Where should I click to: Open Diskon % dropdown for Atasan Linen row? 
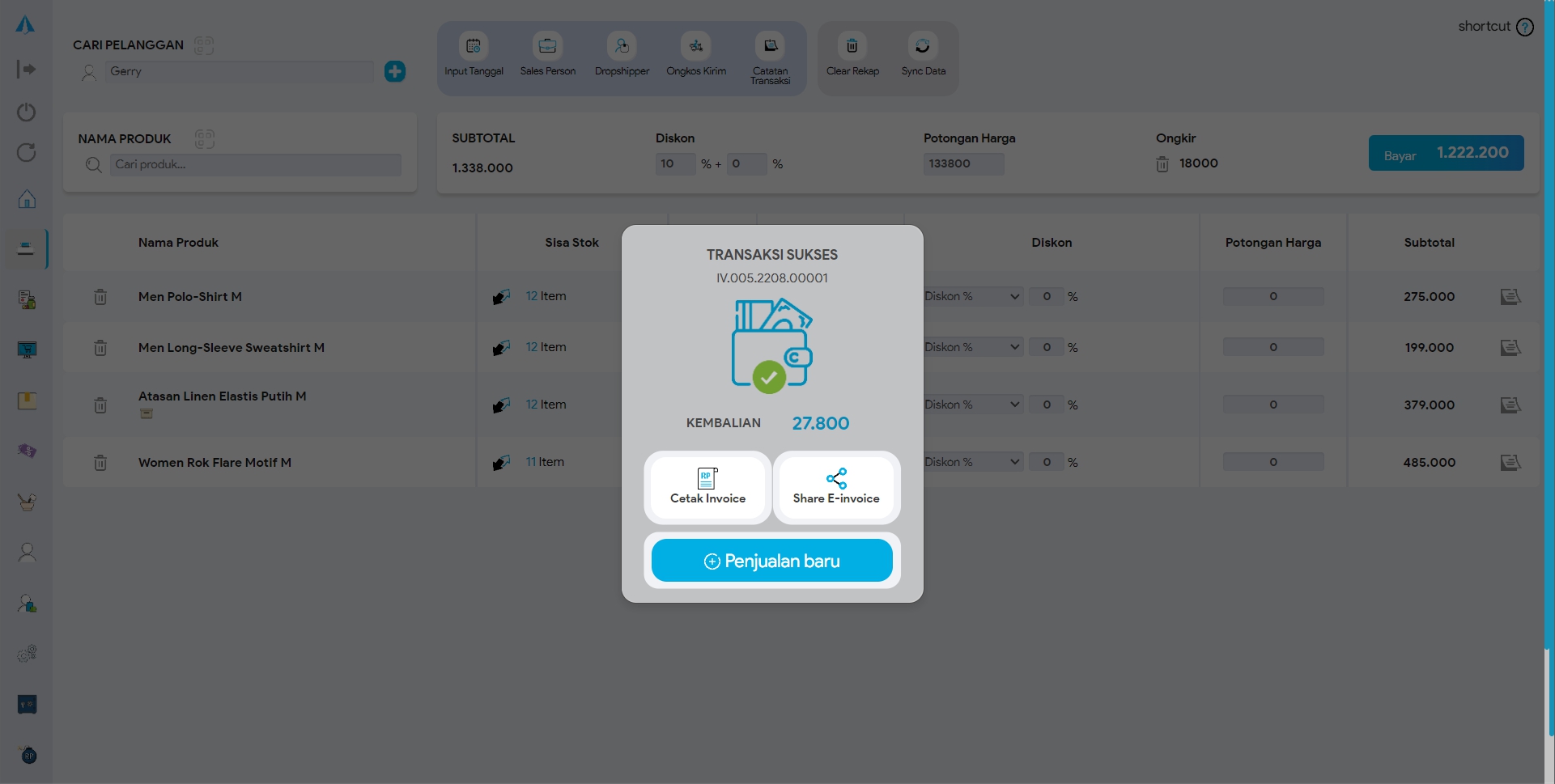click(972, 405)
